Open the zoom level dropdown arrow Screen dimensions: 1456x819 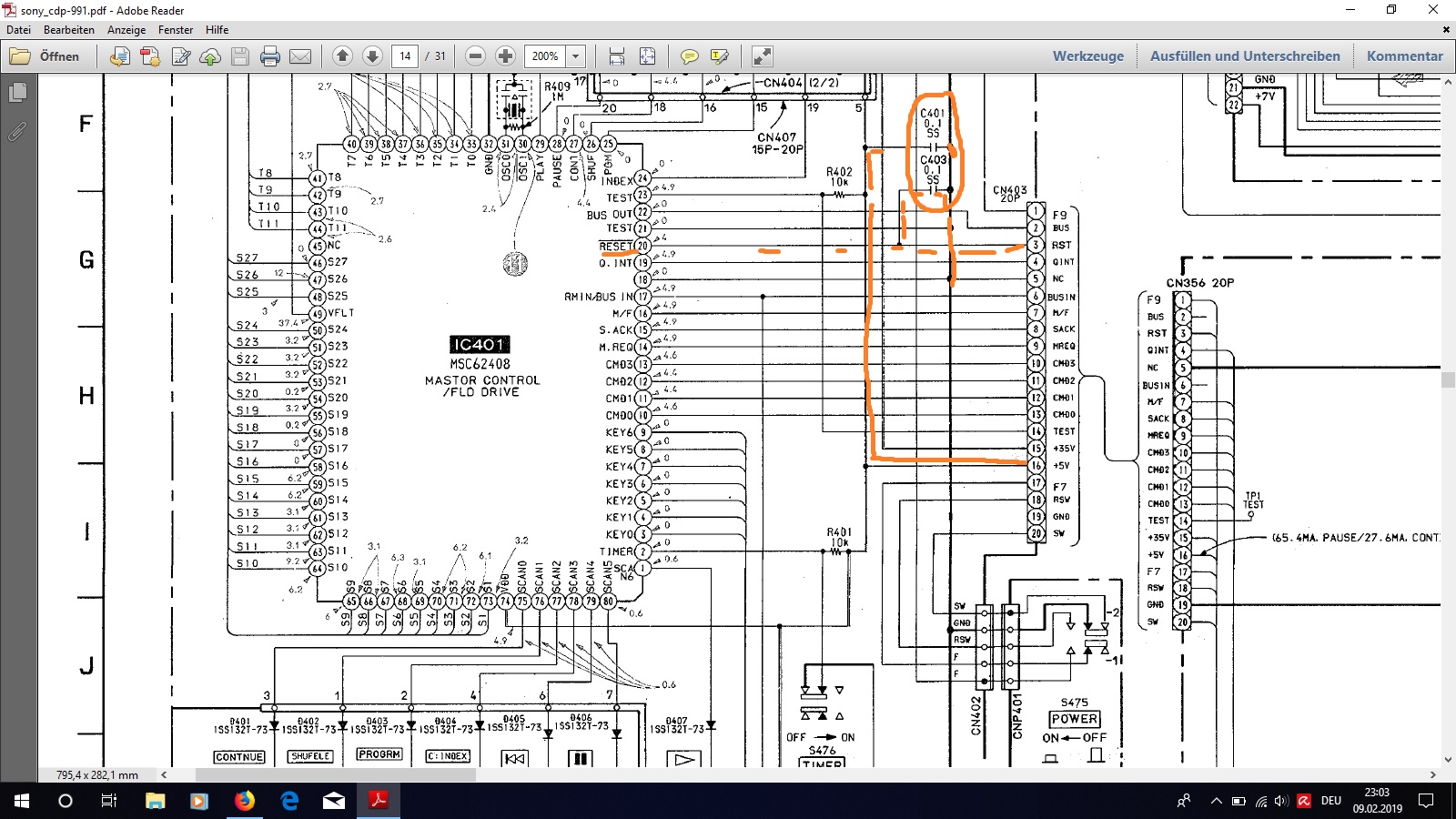pyautogui.click(x=575, y=56)
